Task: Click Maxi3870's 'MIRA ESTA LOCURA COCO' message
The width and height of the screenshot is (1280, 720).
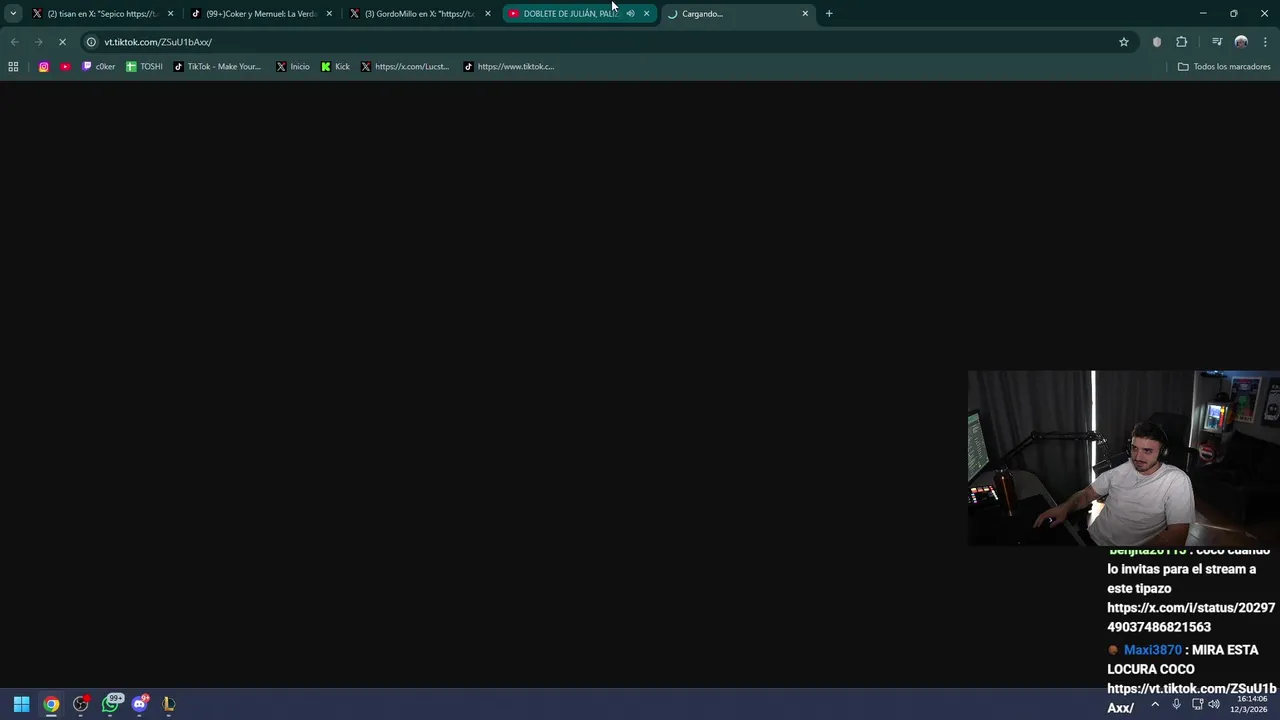Action: click(1191, 679)
